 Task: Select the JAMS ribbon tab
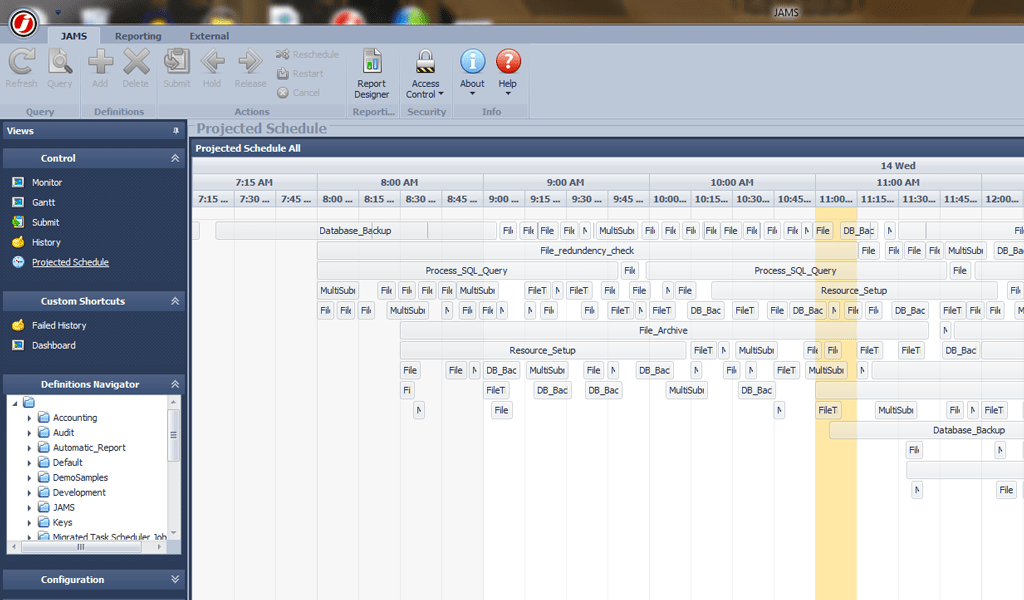73,36
